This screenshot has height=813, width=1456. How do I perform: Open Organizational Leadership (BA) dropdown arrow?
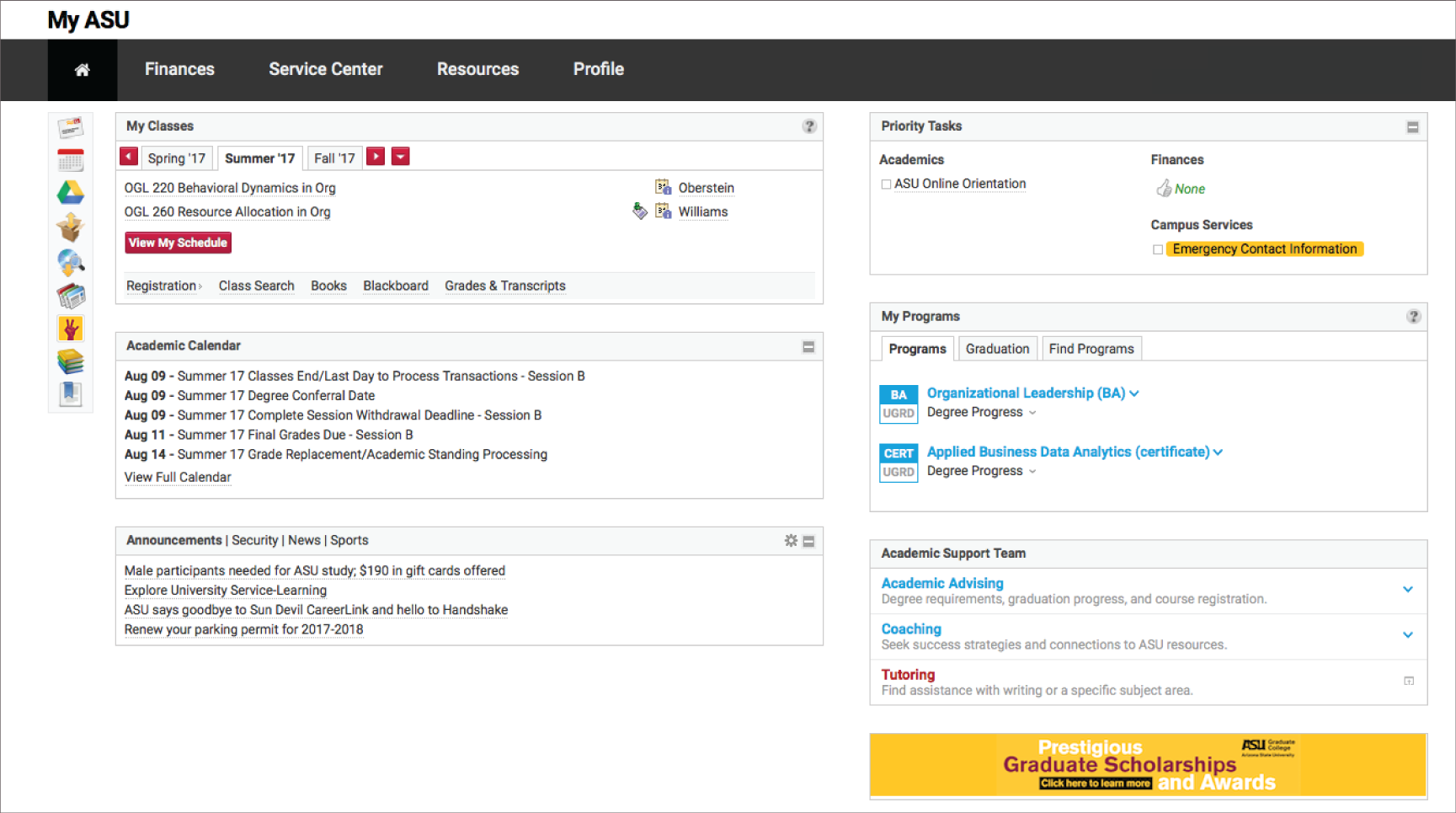(1134, 393)
